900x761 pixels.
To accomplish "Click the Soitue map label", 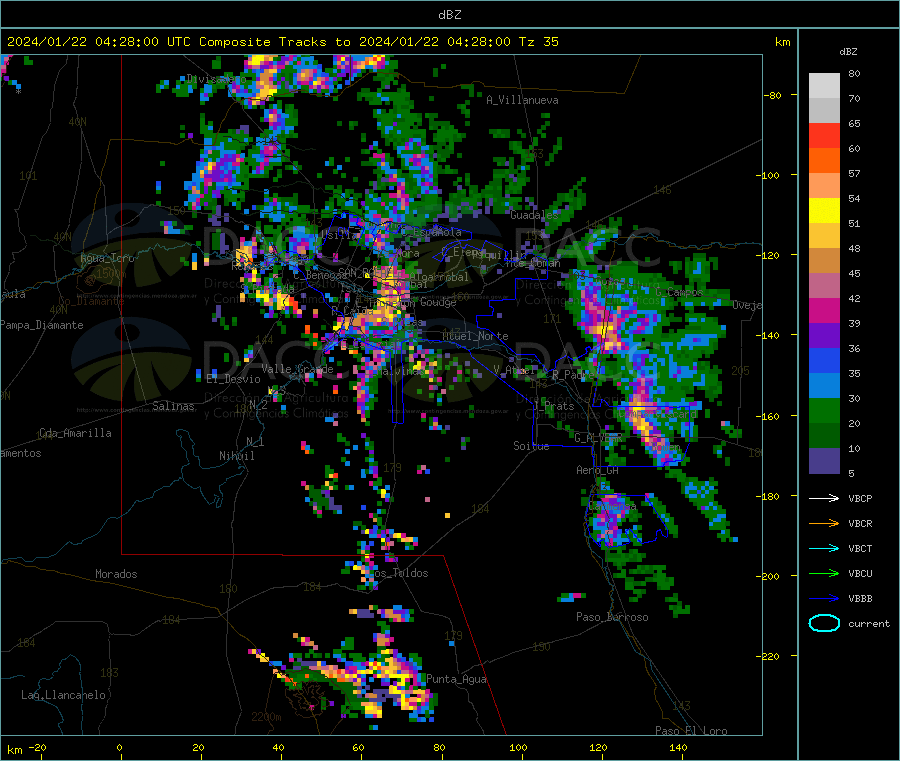I will click(x=531, y=446).
